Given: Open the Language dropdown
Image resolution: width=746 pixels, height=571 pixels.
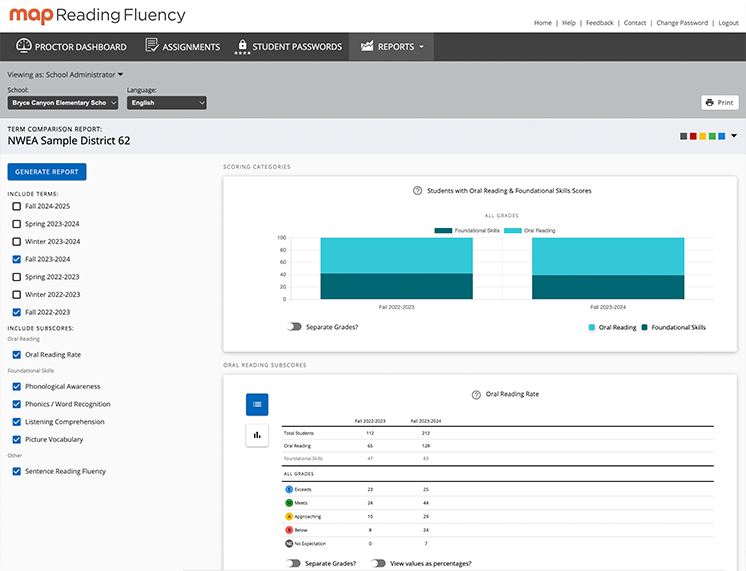Looking at the screenshot, I should 166,103.
